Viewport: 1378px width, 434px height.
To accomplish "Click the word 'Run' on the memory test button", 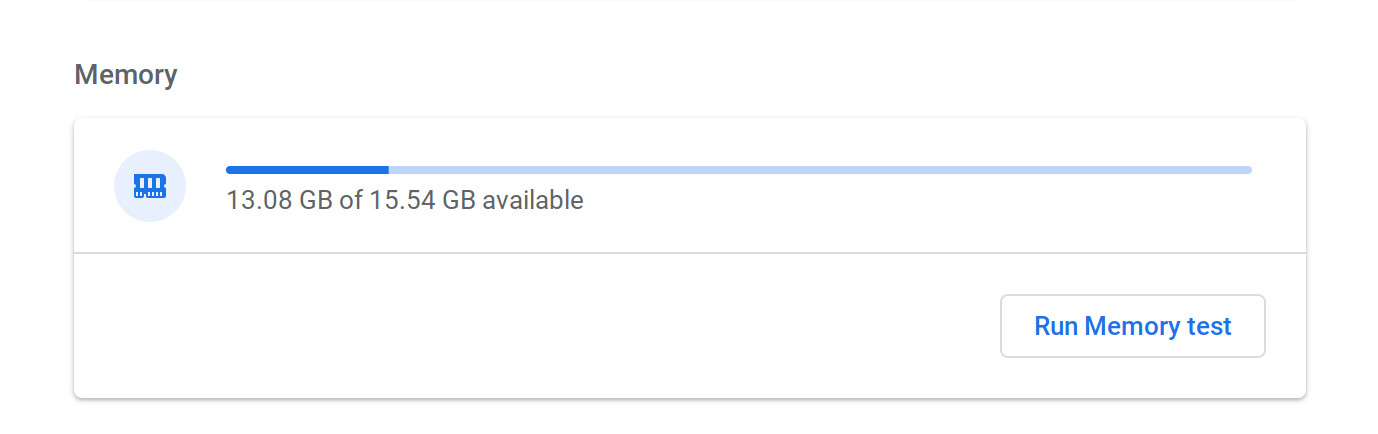I will click(x=1056, y=326).
